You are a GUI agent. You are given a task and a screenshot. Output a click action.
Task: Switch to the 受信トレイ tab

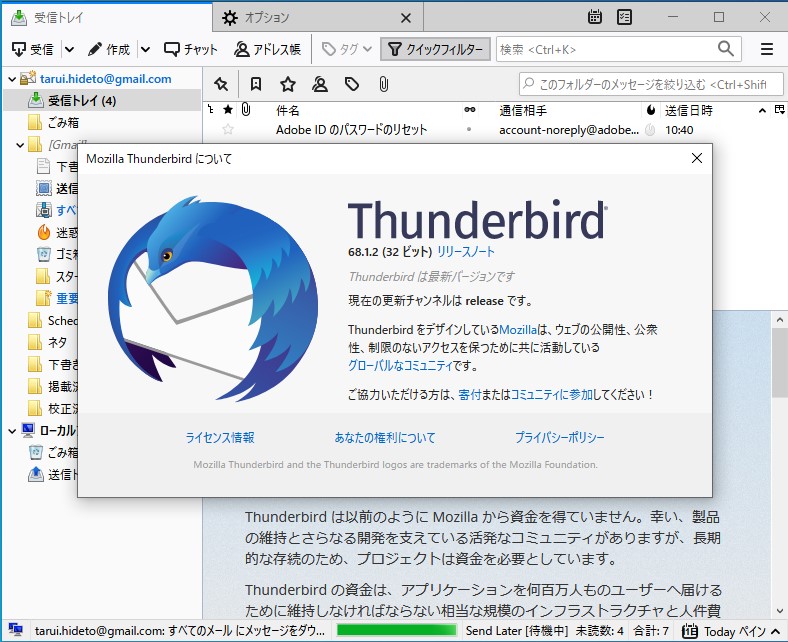(107, 18)
